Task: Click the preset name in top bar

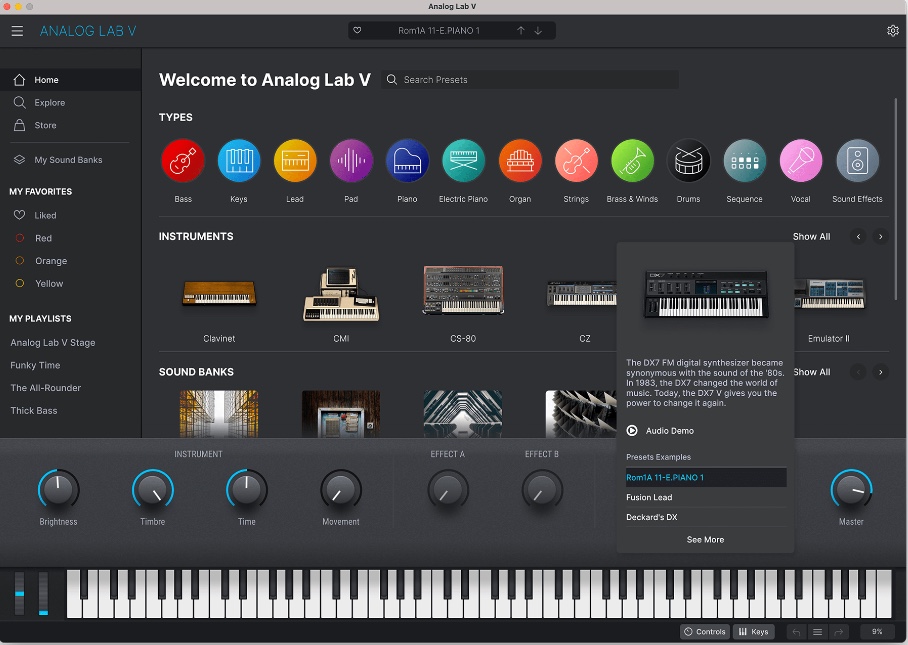Action: (438, 31)
